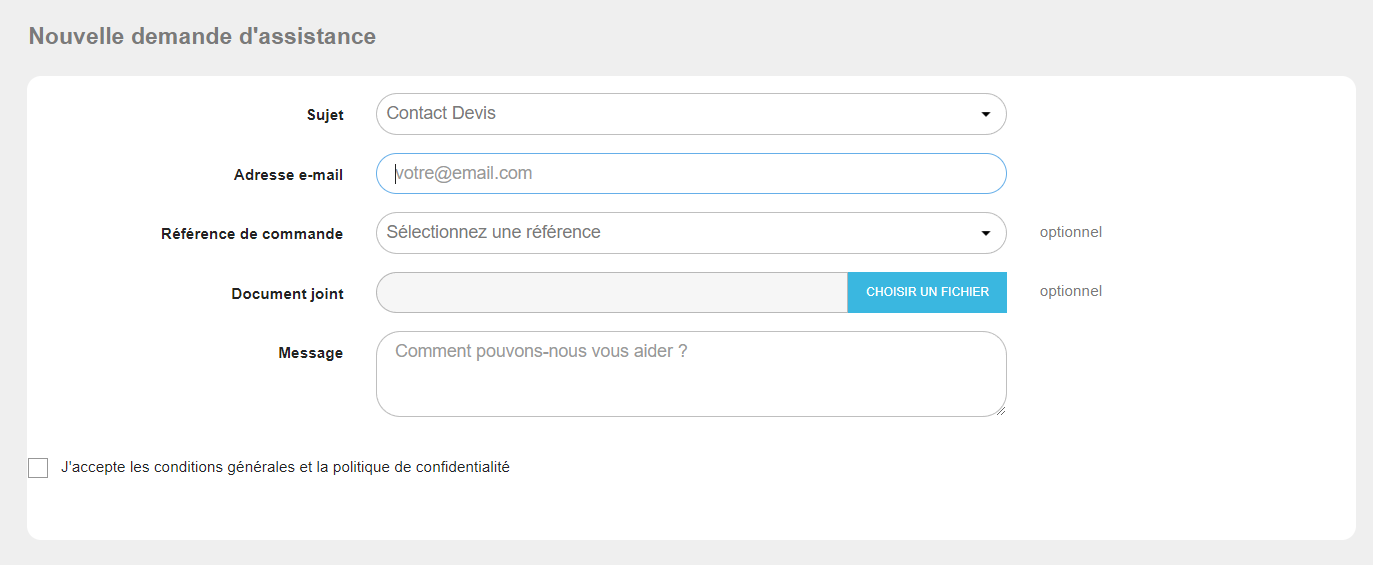
Task: Click into the Message text area
Action: click(x=691, y=374)
